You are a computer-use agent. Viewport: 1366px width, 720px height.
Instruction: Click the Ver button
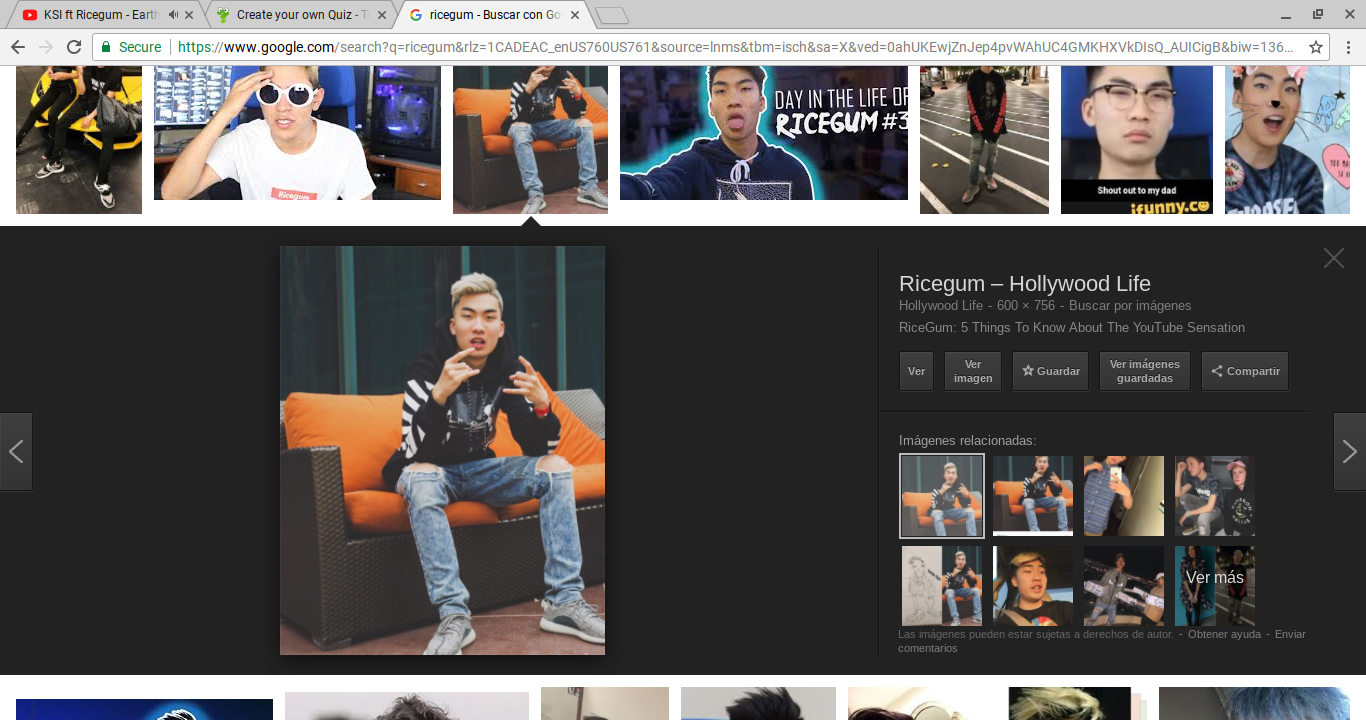[916, 371]
